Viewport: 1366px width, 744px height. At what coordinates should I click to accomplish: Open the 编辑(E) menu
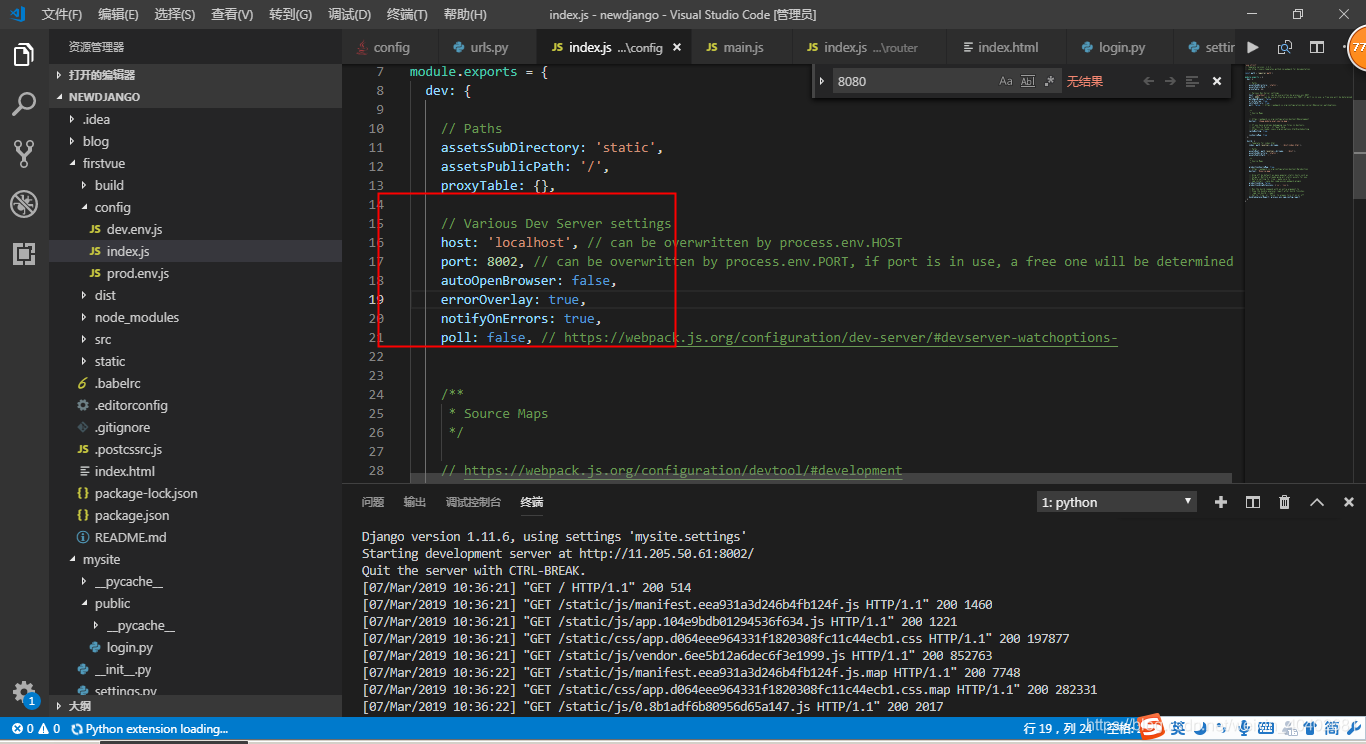pyautogui.click(x=118, y=14)
